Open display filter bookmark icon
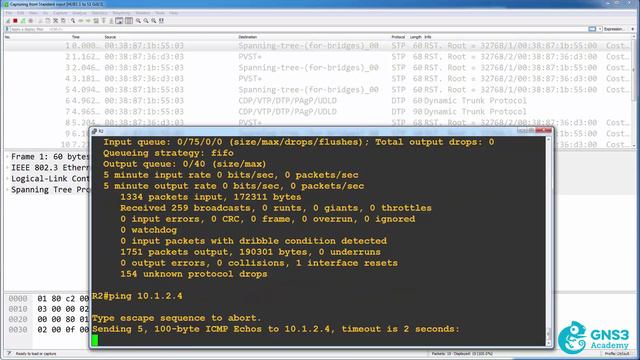 tap(7, 29)
